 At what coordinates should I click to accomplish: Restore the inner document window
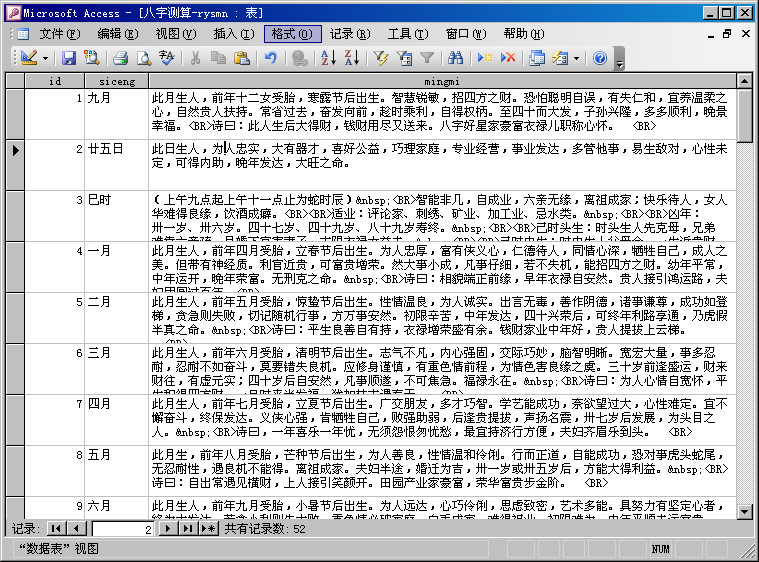[727, 34]
